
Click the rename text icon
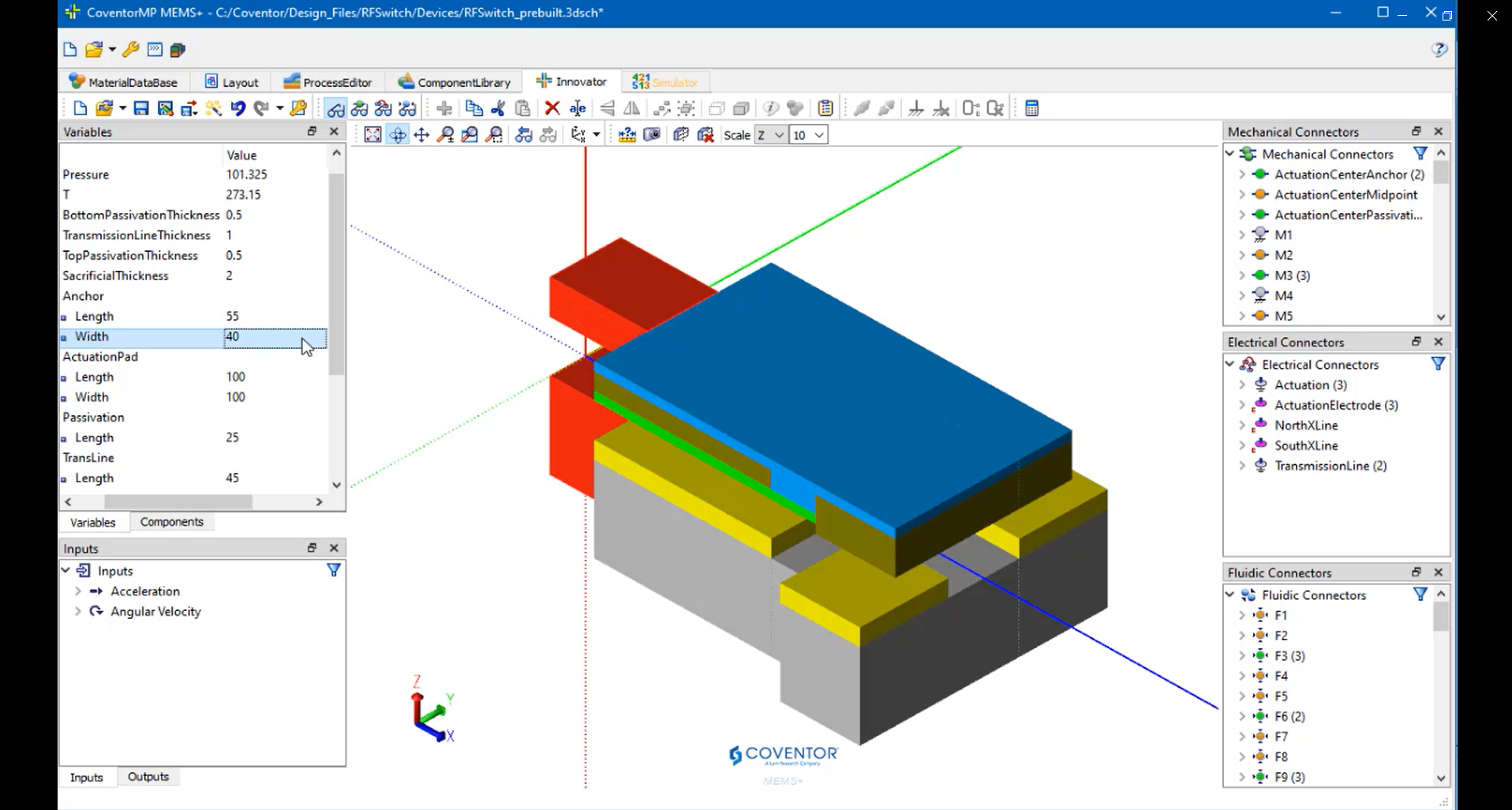[578, 108]
